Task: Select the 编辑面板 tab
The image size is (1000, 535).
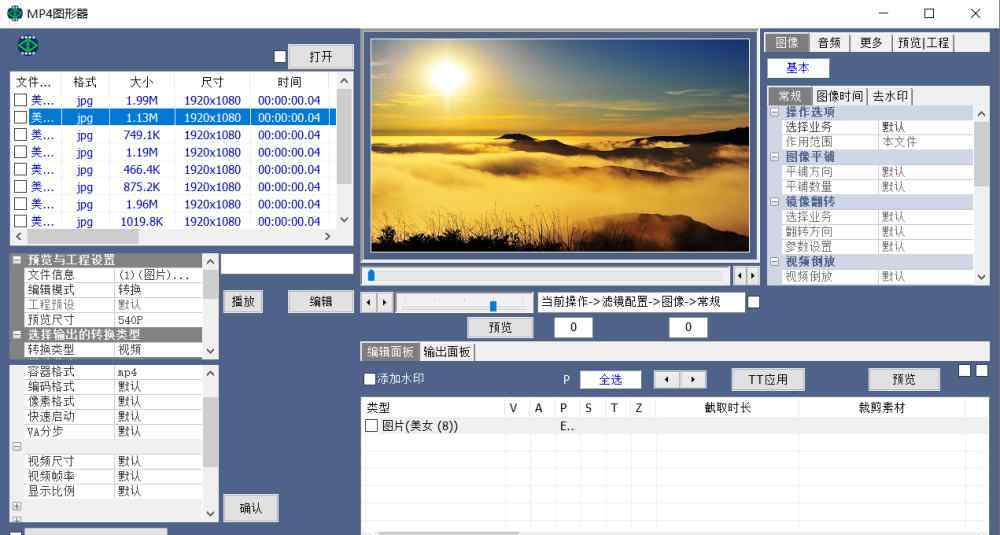Action: pyautogui.click(x=390, y=351)
